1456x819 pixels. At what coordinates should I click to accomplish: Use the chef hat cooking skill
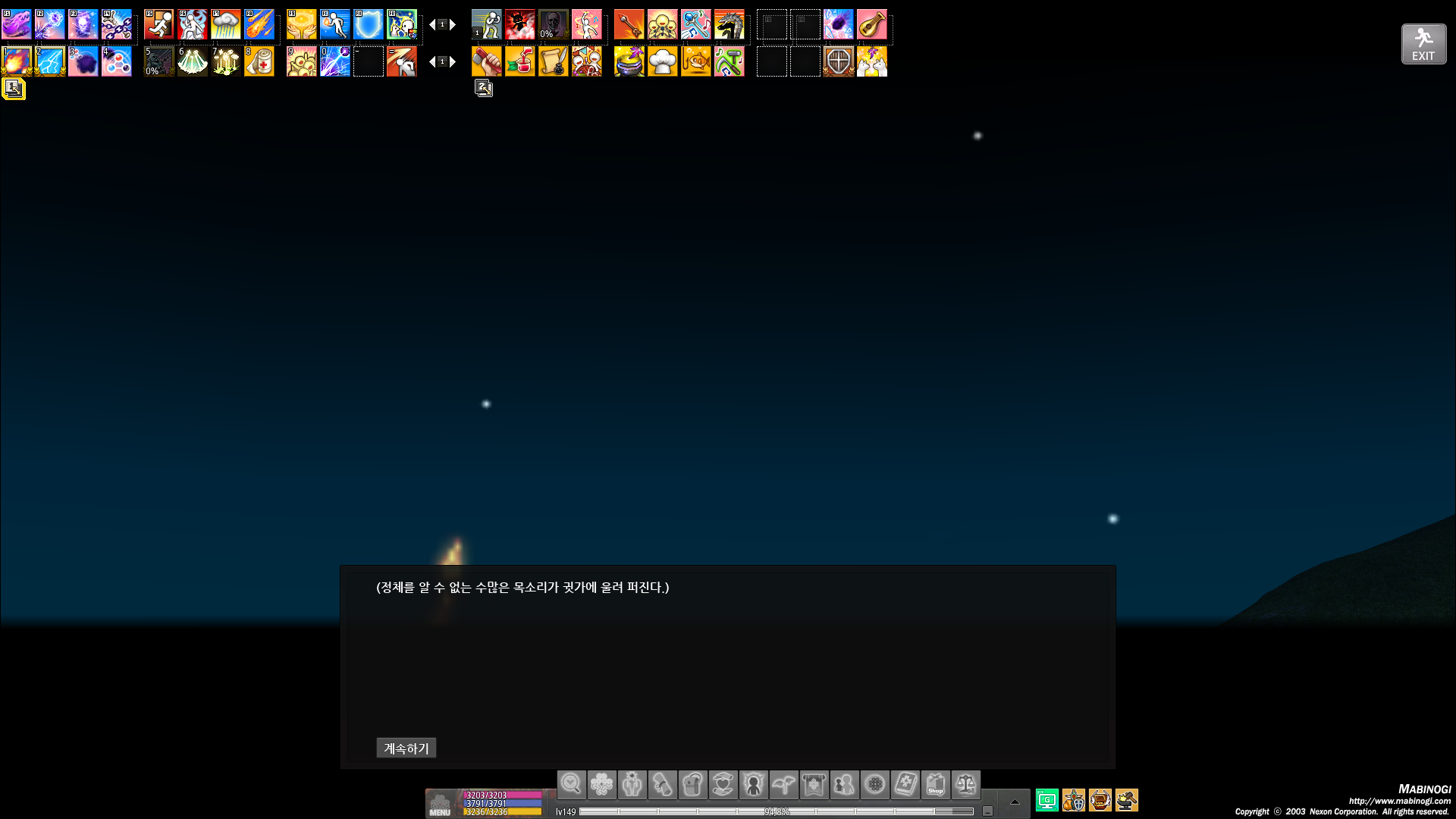663,61
